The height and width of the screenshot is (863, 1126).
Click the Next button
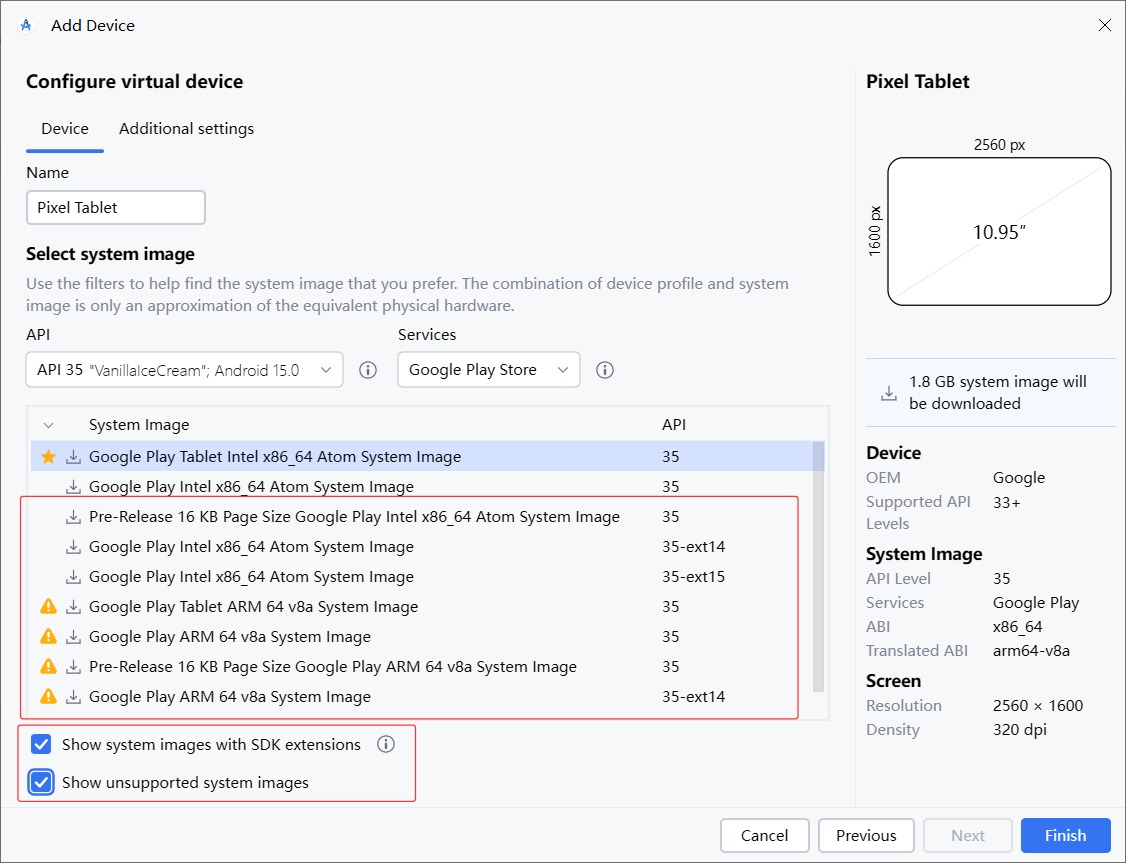coord(967,835)
